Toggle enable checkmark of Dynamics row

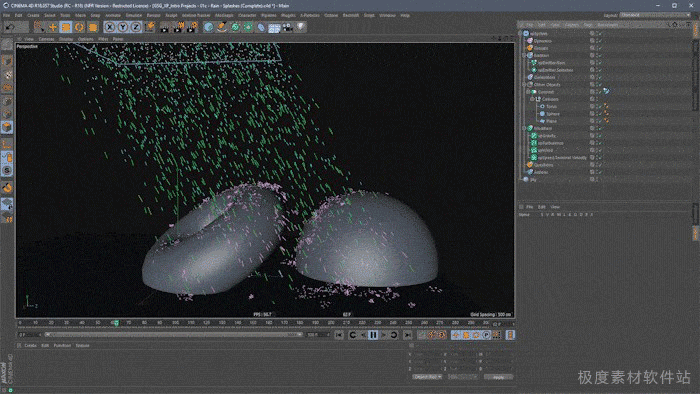[x=600, y=41]
